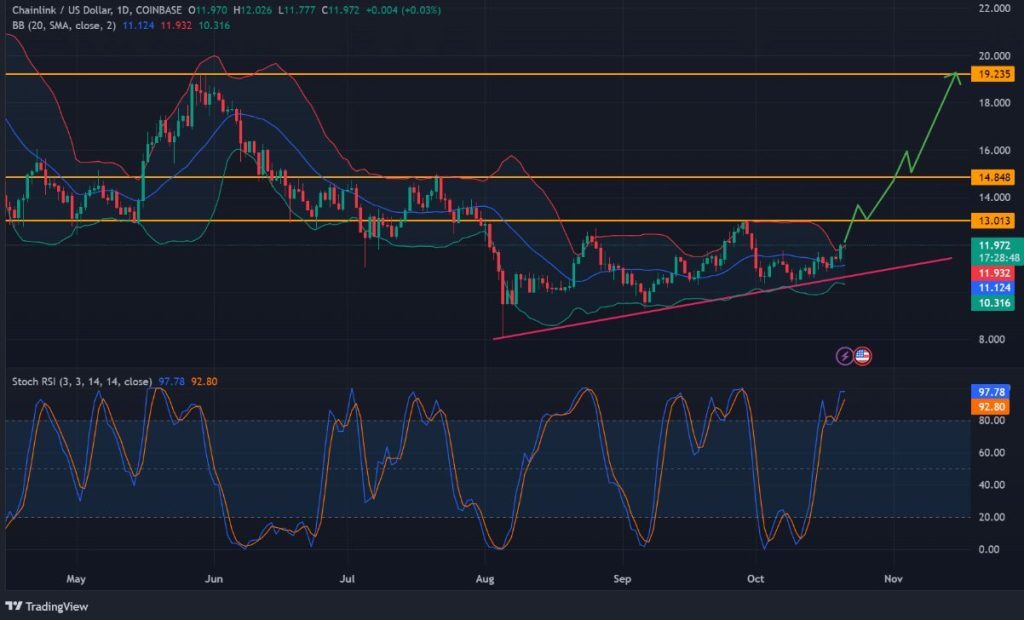1024x620 pixels.
Task: Click the 13.013 orange price label
Action: click(x=993, y=221)
